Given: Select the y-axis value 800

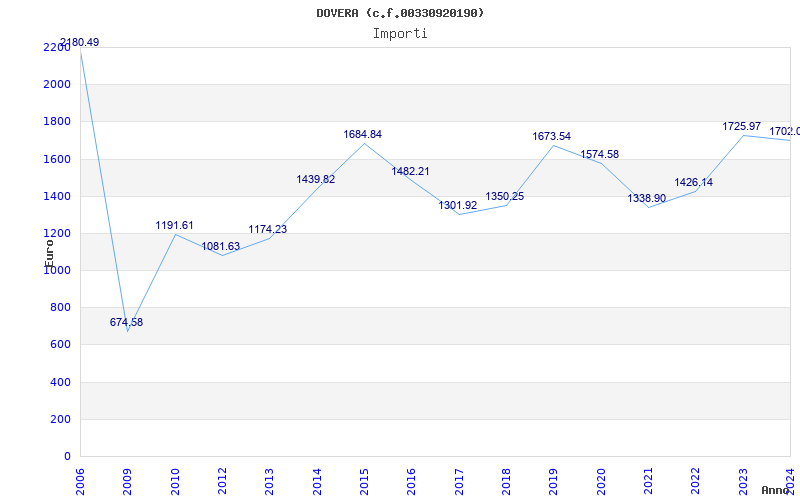Looking at the screenshot, I should pyautogui.click(x=60, y=308).
